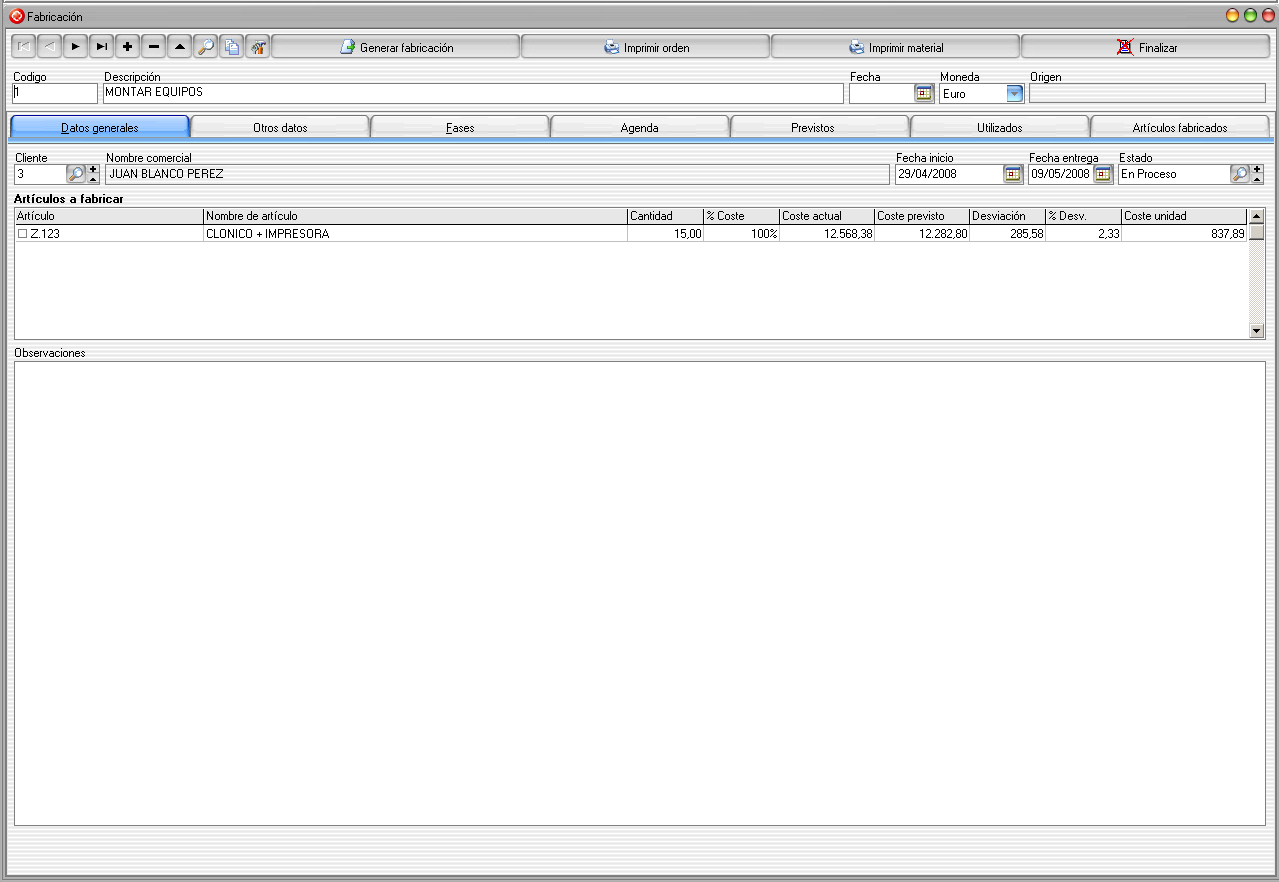Expand the Moneda currency dropdown
This screenshot has width=1279, height=882.
[x=1015, y=94]
